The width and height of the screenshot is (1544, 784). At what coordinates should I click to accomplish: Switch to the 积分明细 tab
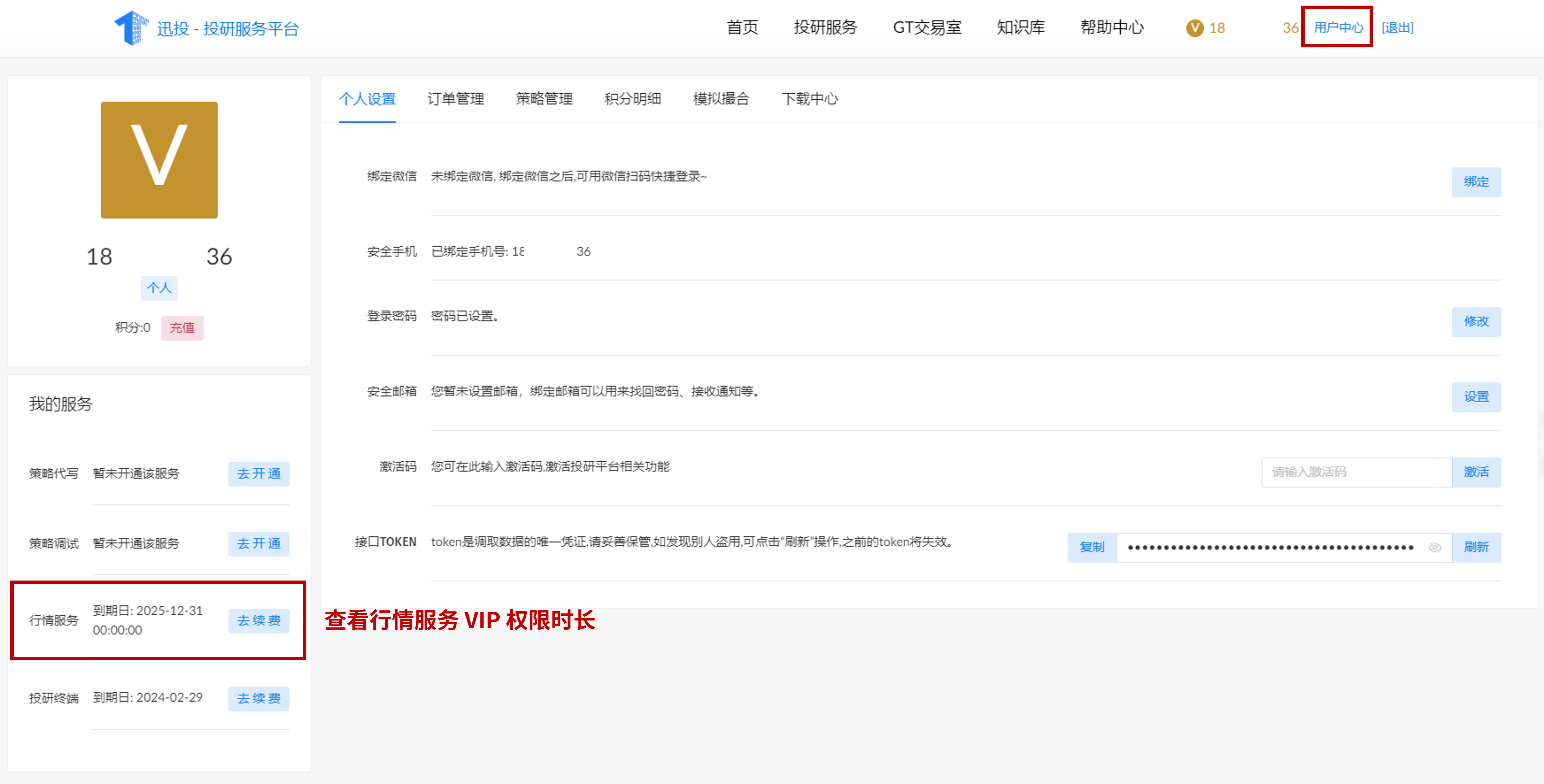(x=632, y=99)
